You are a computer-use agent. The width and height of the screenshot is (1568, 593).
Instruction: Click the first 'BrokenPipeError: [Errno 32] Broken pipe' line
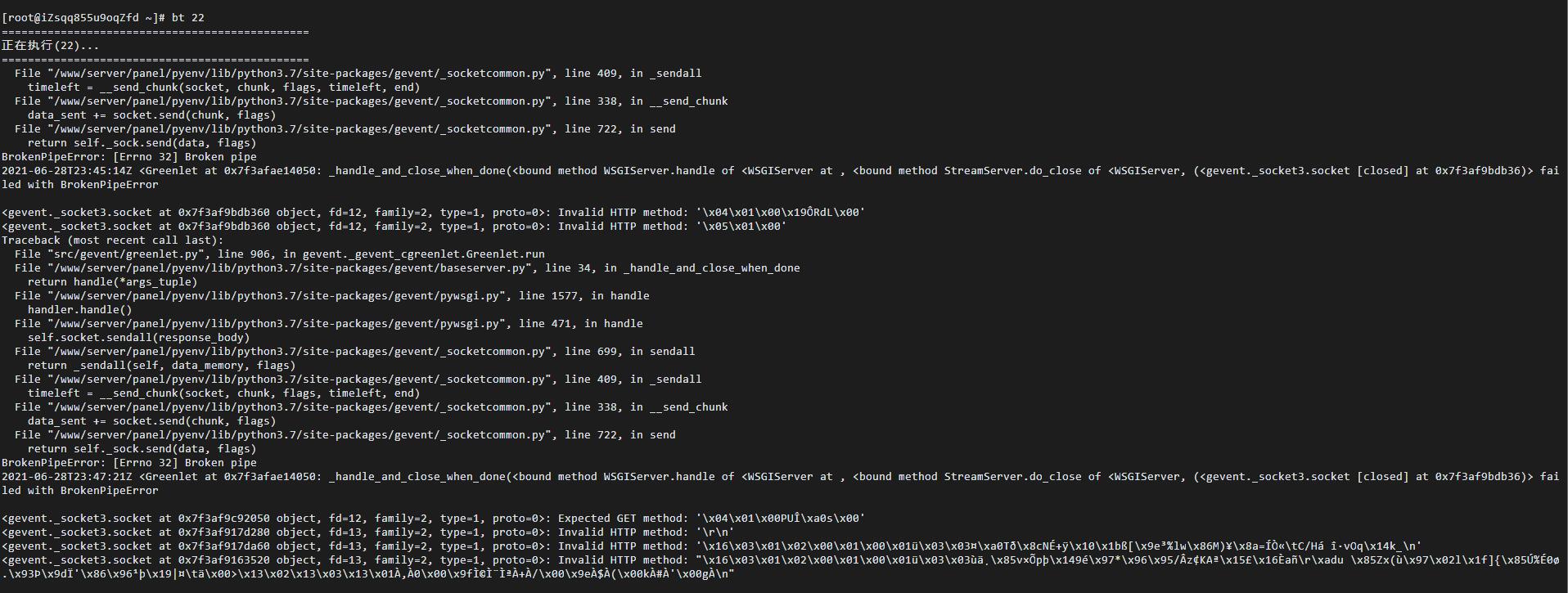click(x=129, y=156)
